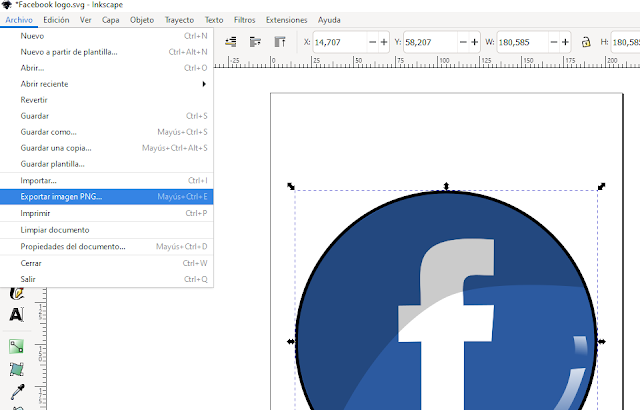
Task: Click the right-middle selection handle
Action: coord(601,341)
